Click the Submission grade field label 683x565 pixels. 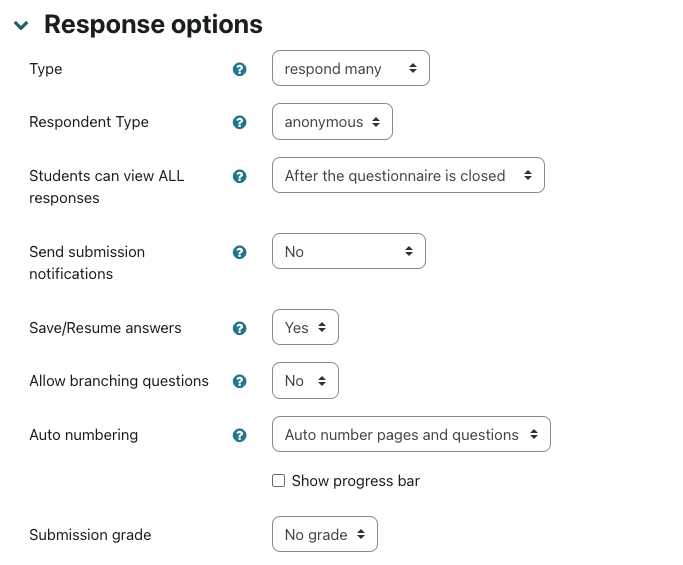(x=90, y=535)
